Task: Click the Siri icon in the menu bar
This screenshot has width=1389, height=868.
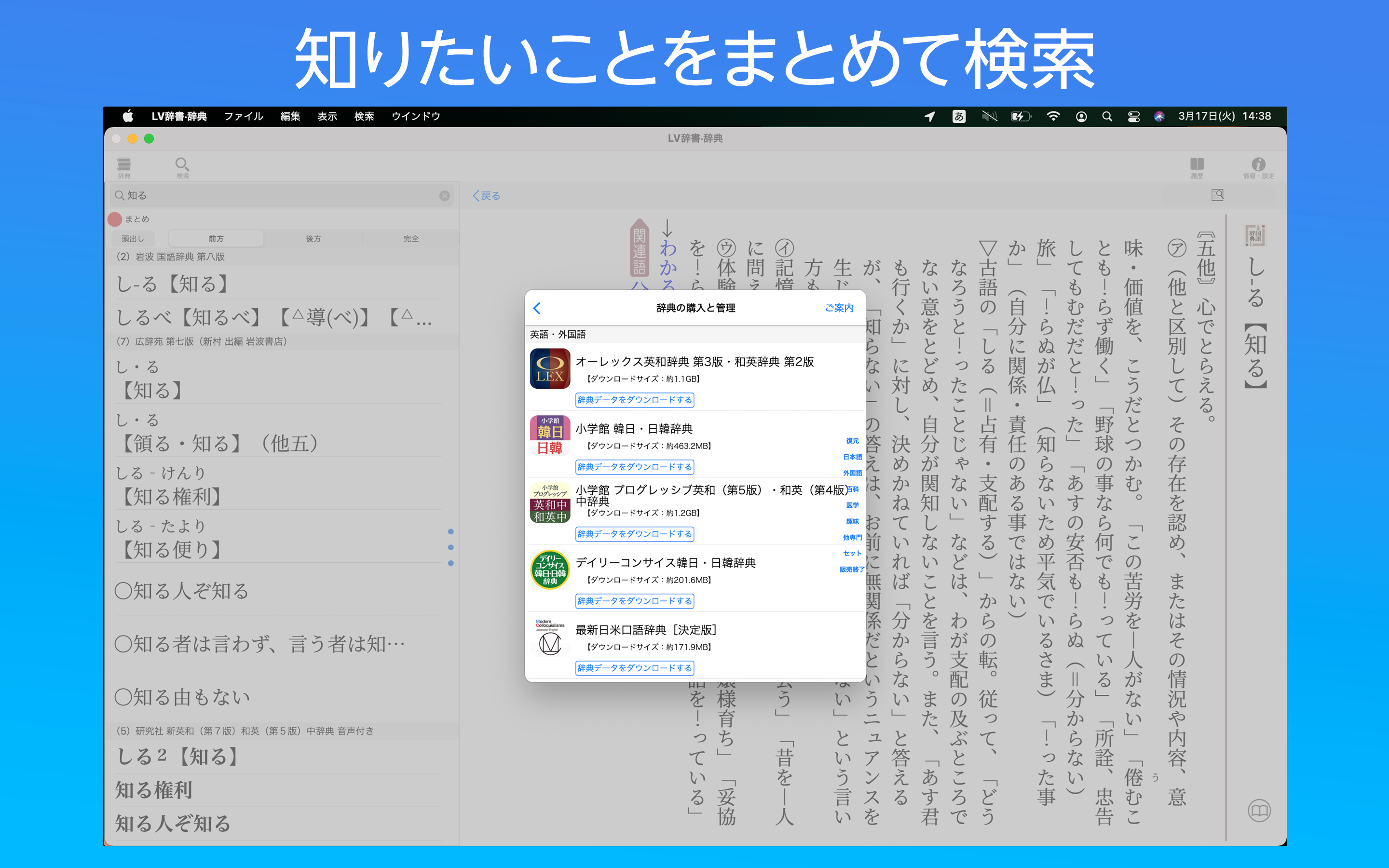Action: 1159,116
